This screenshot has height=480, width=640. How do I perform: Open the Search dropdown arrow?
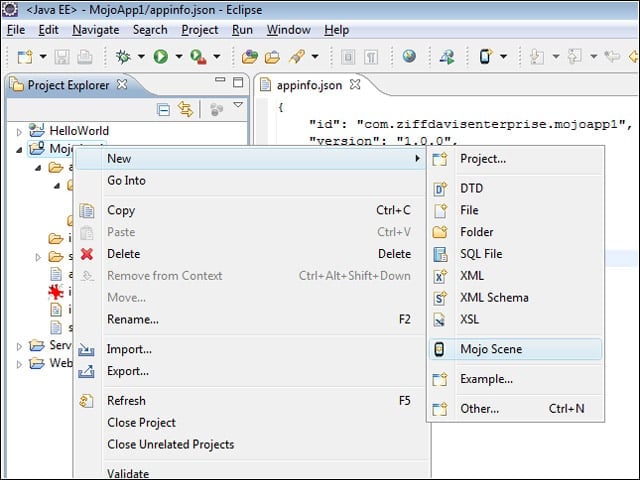pyautogui.click(x=315, y=57)
